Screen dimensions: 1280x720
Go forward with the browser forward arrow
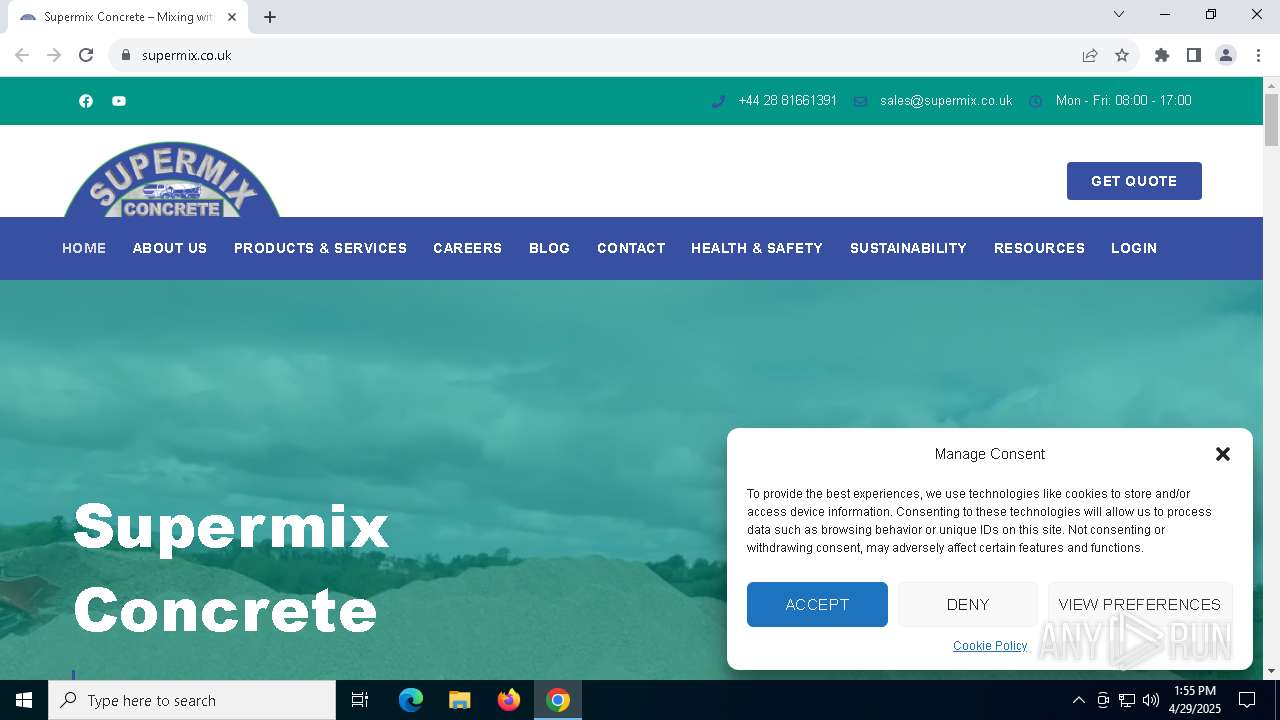(54, 55)
